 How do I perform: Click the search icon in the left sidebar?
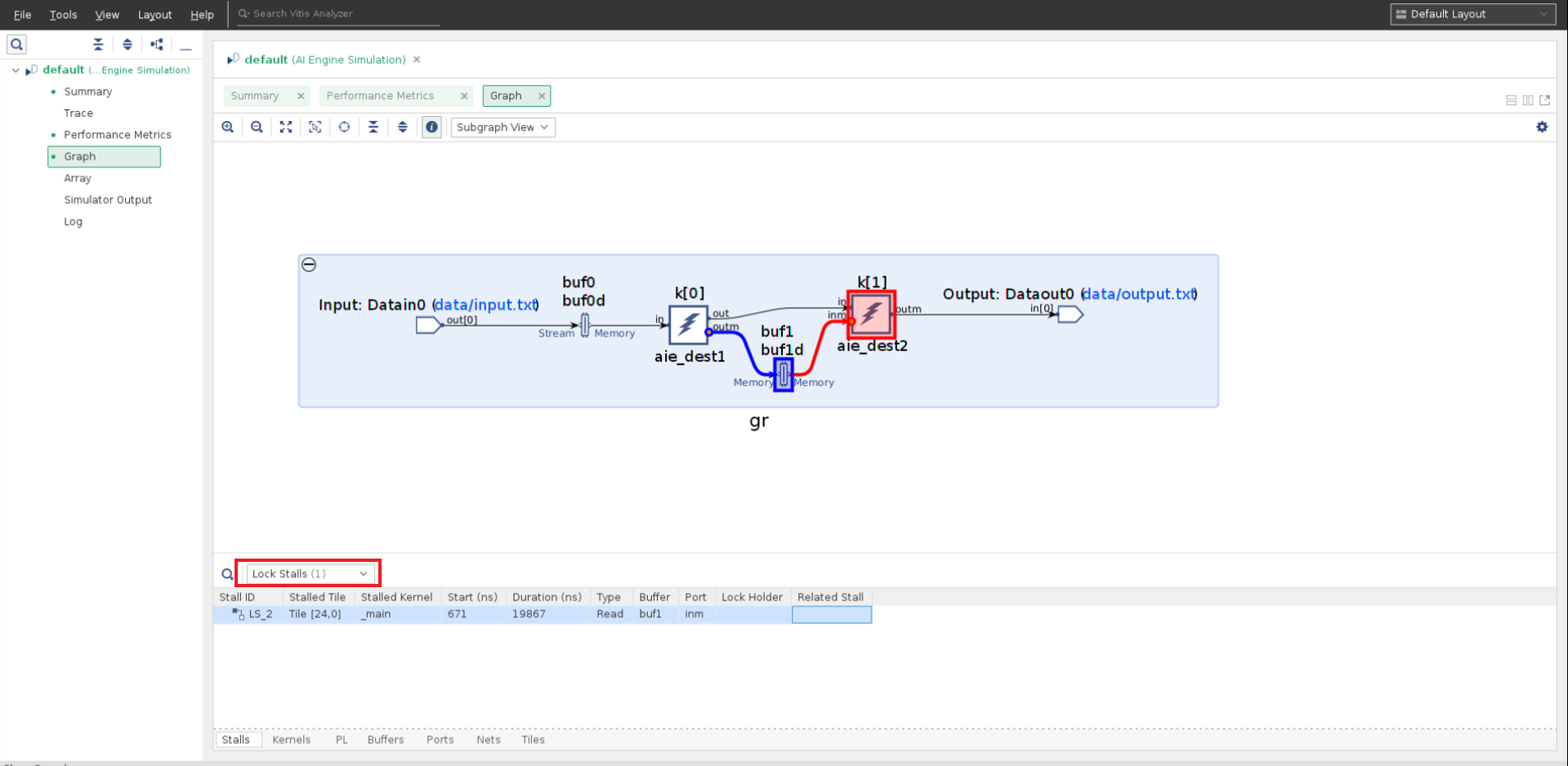[x=16, y=44]
